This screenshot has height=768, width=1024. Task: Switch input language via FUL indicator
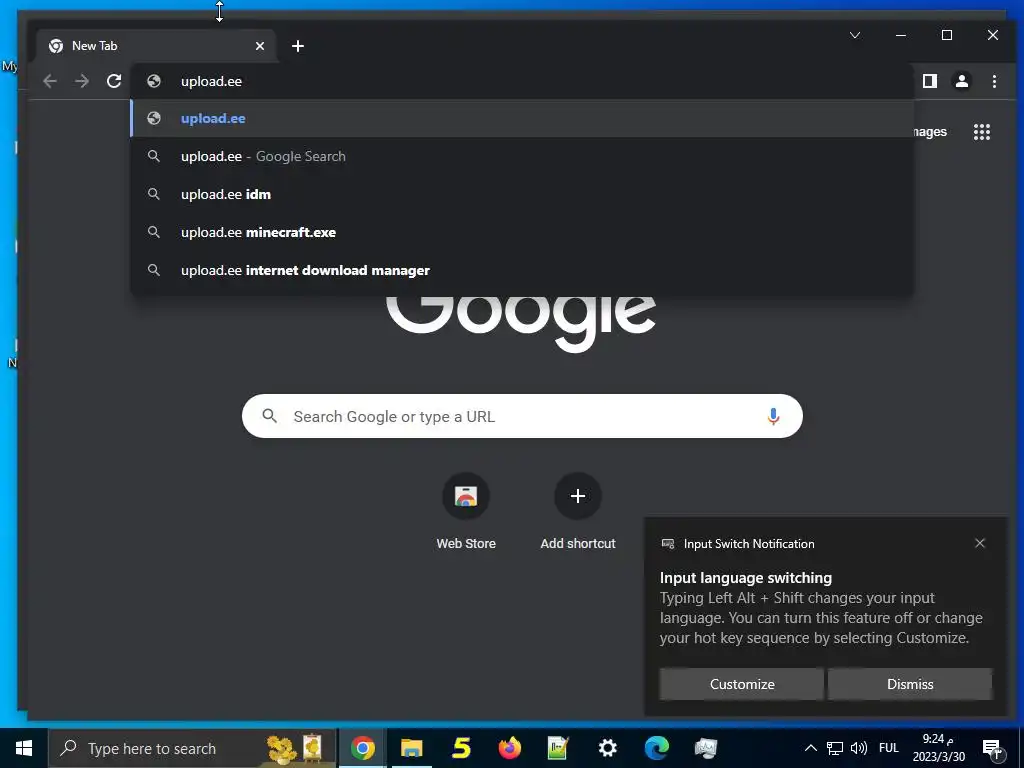pos(889,748)
